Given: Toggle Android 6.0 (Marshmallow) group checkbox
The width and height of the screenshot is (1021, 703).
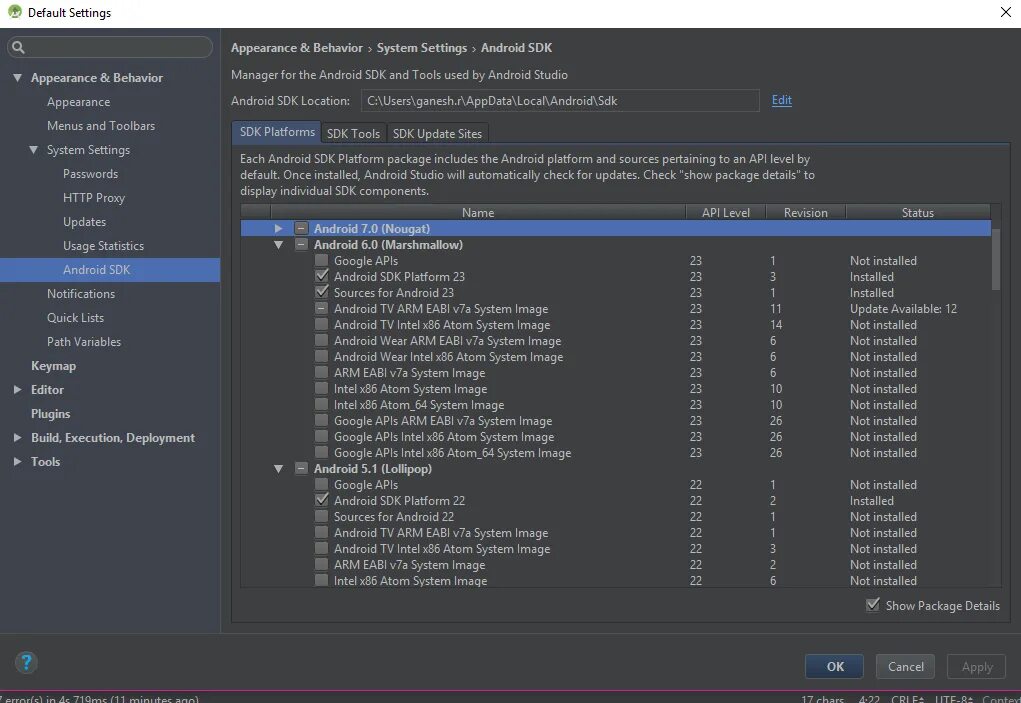Looking at the screenshot, I should pos(301,244).
